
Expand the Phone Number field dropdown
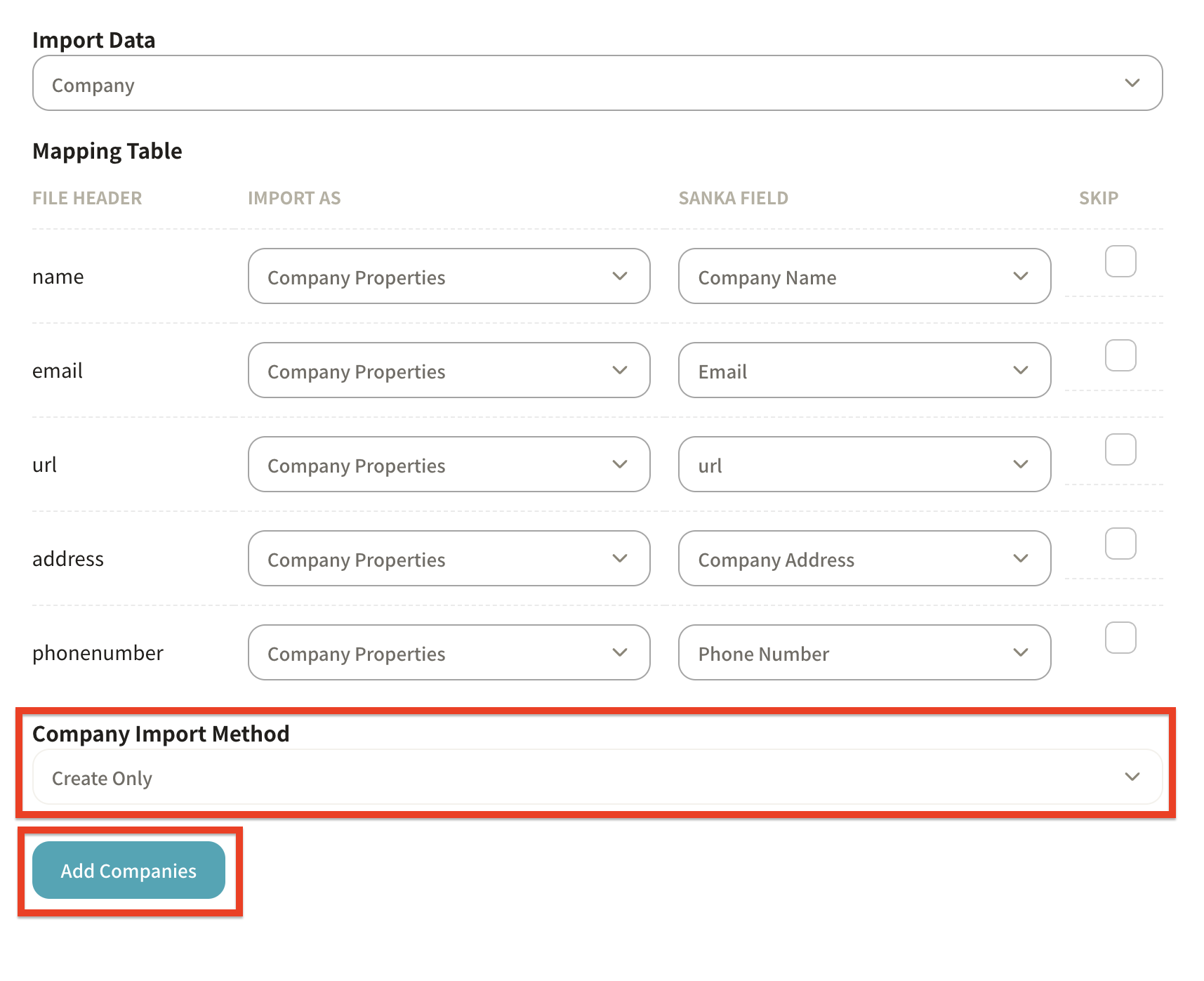pos(864,652)
